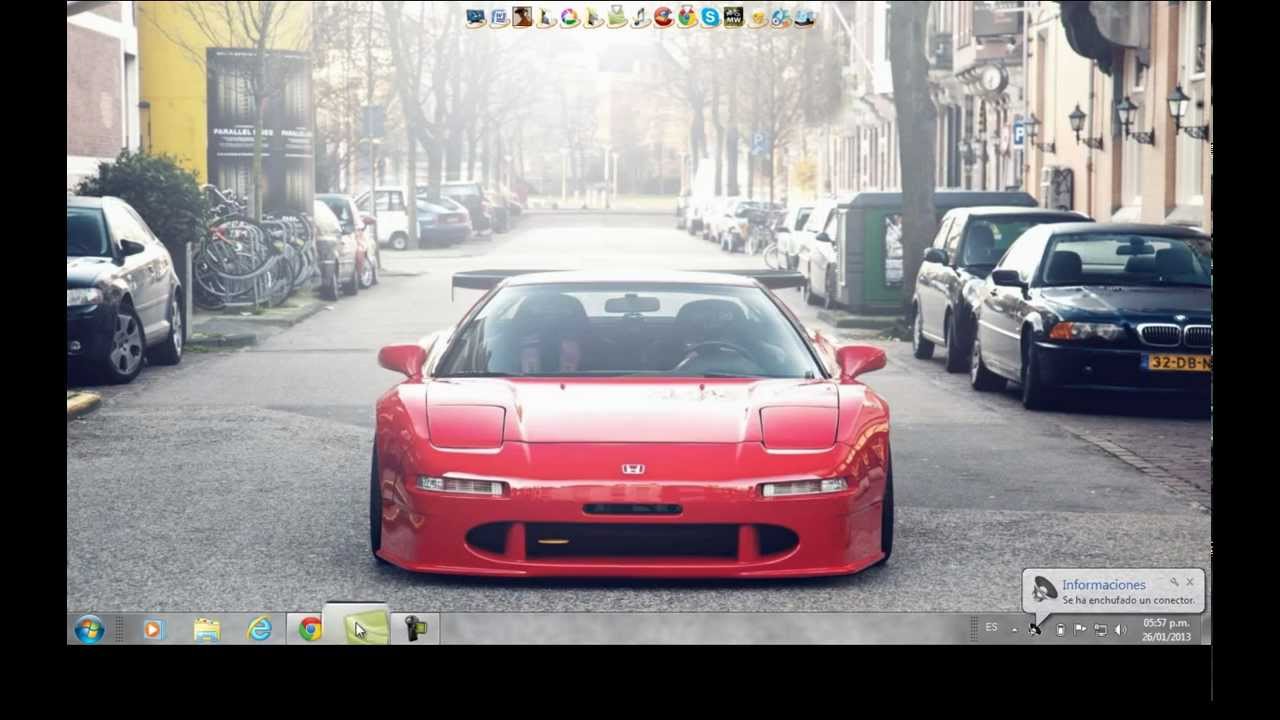Click the network connection tray icon
The image size is (1280, 720).
(1101, 629)
